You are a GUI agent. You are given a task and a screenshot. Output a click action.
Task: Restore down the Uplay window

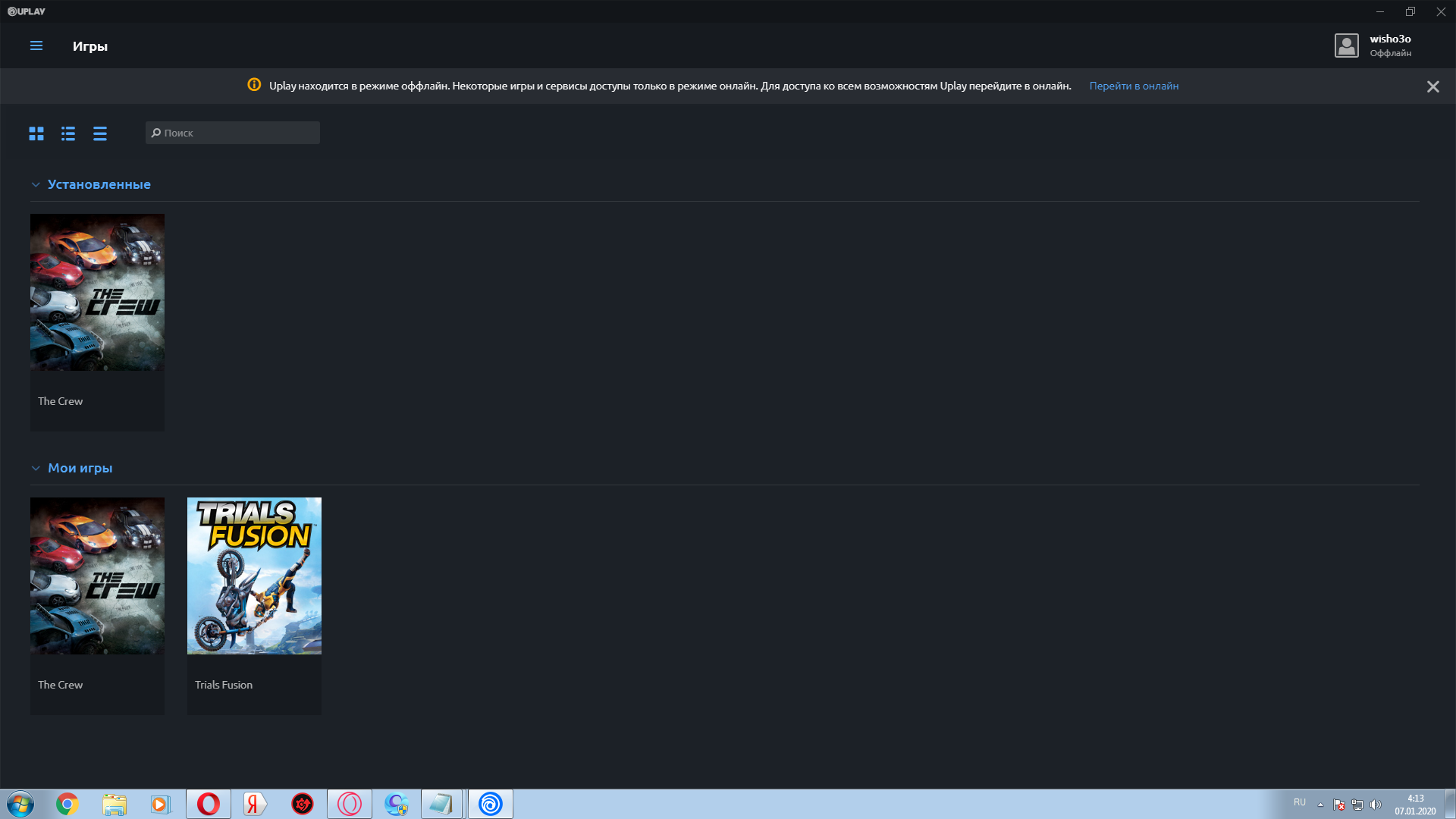pyautogui.click(x=1410, y=11)
